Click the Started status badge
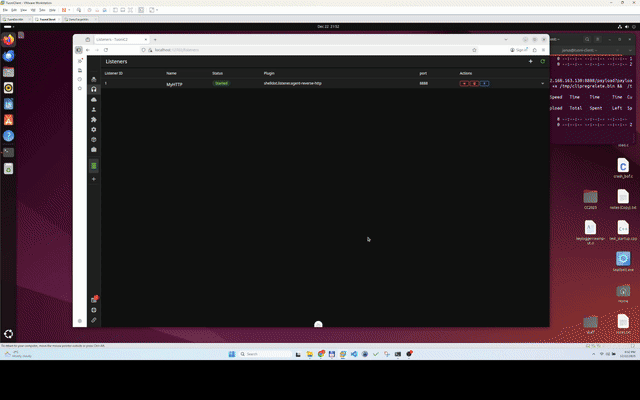The width and height of the screenshot is (640, 400). [x=221, y=83]
